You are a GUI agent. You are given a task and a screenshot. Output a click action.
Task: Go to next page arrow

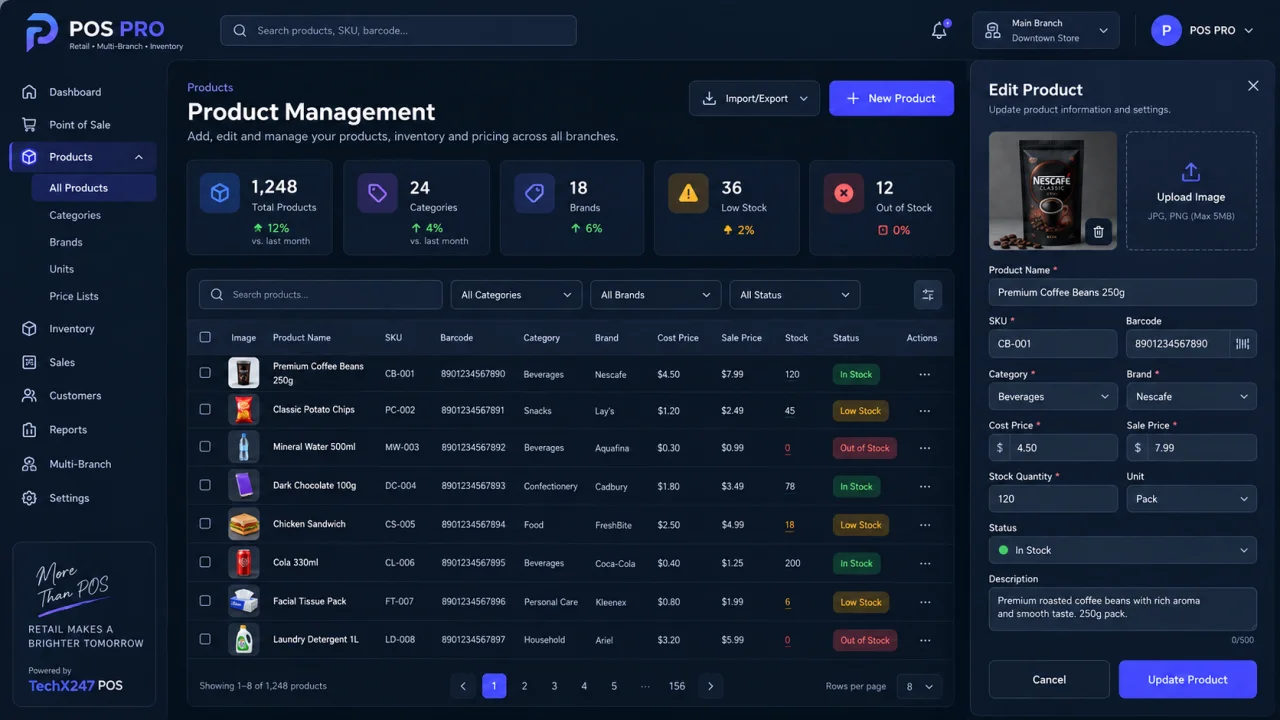(x=711, y=686)
